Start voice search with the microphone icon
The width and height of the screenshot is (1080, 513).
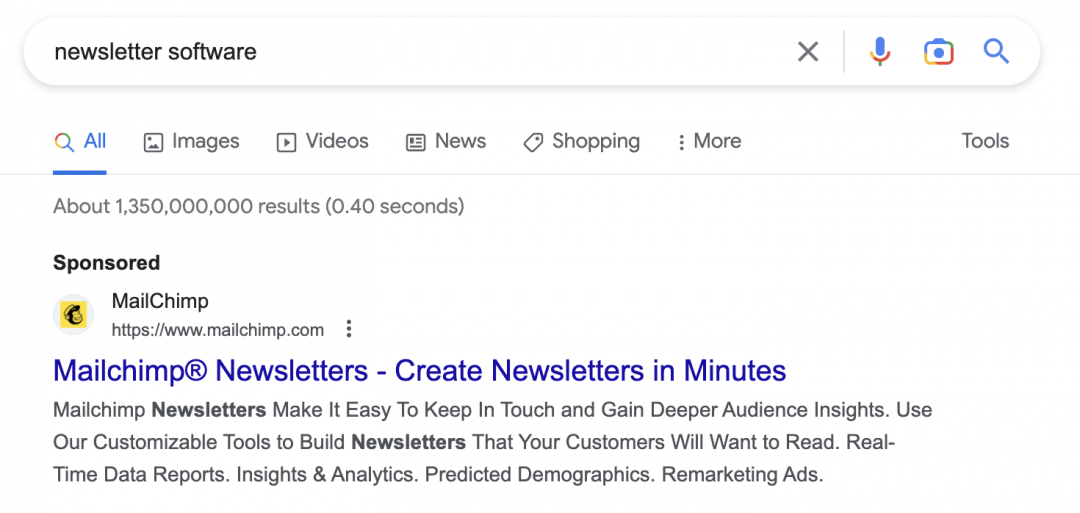pyautogui.click(x=880, y=52)
